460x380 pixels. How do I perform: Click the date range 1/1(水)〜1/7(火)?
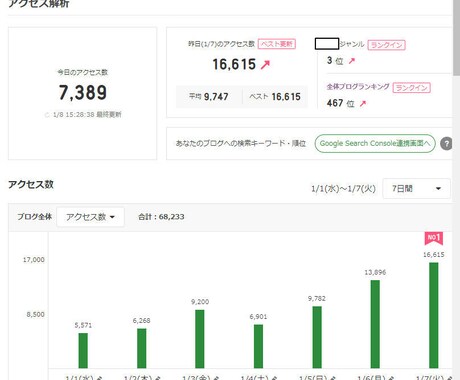[x=343, y=189]
